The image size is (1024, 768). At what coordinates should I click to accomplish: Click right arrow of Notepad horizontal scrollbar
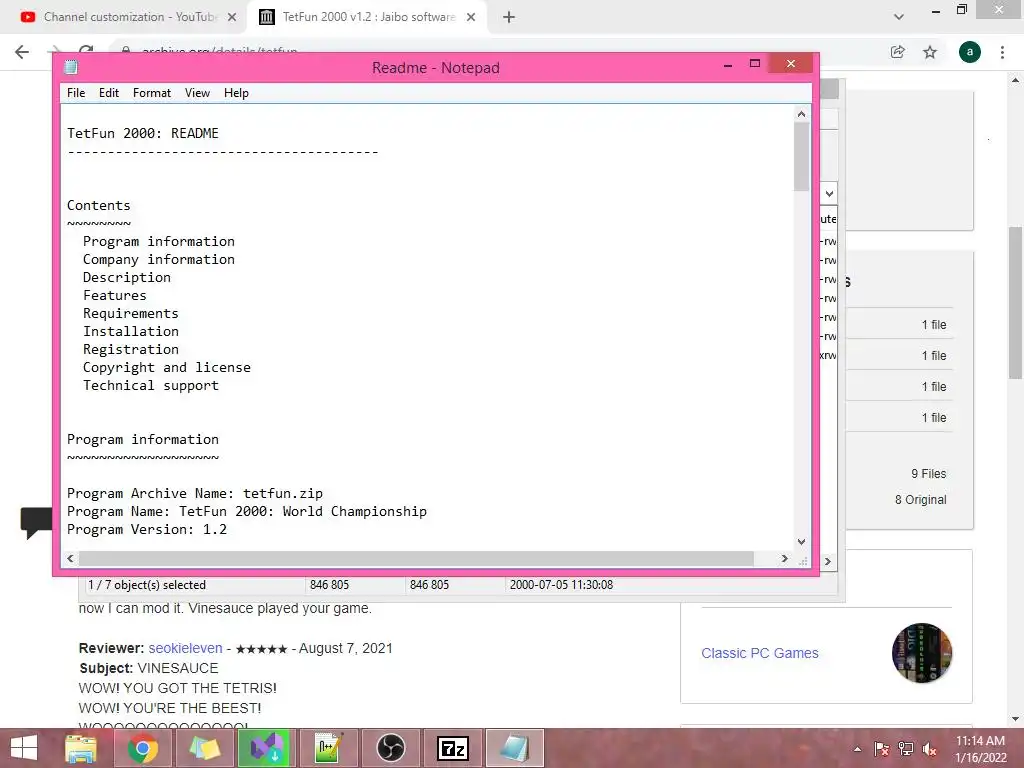(x=784, y=559)
